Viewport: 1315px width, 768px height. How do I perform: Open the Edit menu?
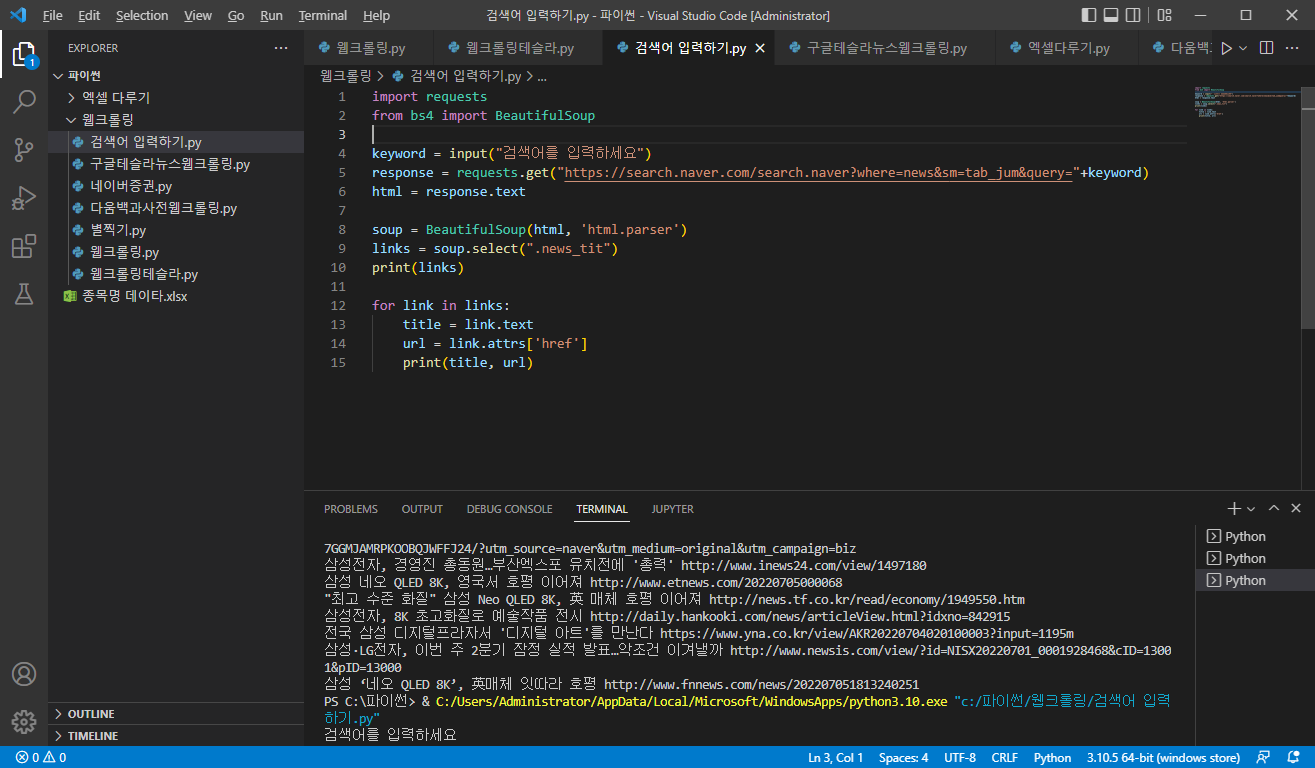89,15
